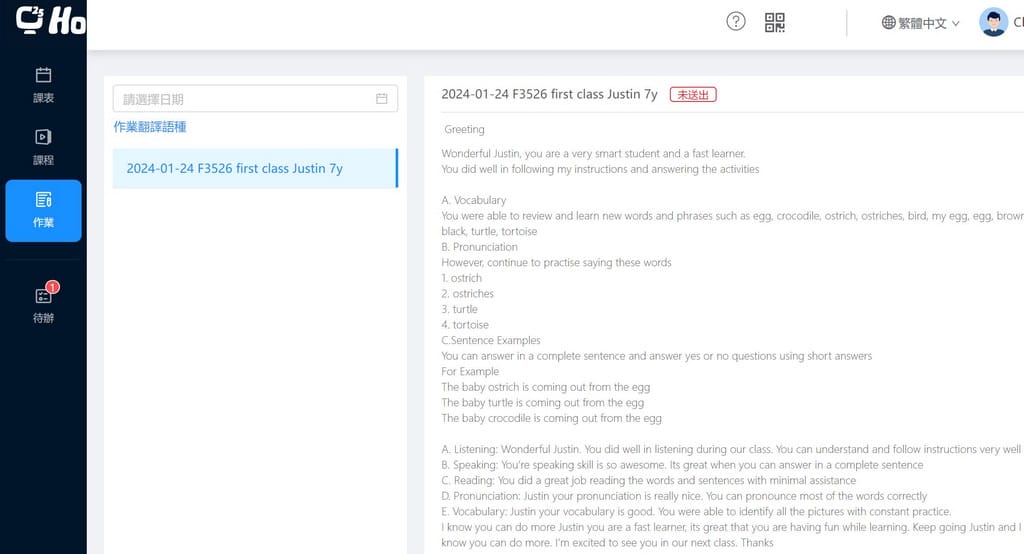Expand the 繁體中文 language dropdown
1024x554 pixels.
tap(921, 23)
